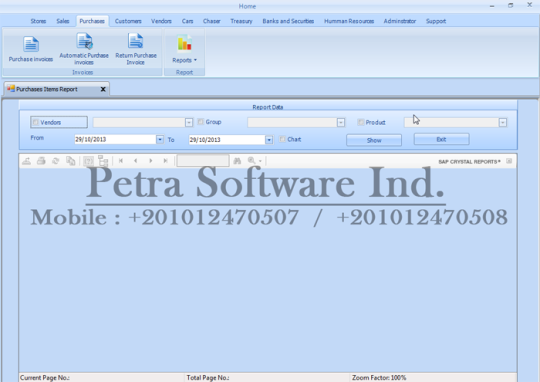Open the To date picker dropdown
Viewport: 540px width, 382px height.
pyautogui.click(x=269, y=140)
